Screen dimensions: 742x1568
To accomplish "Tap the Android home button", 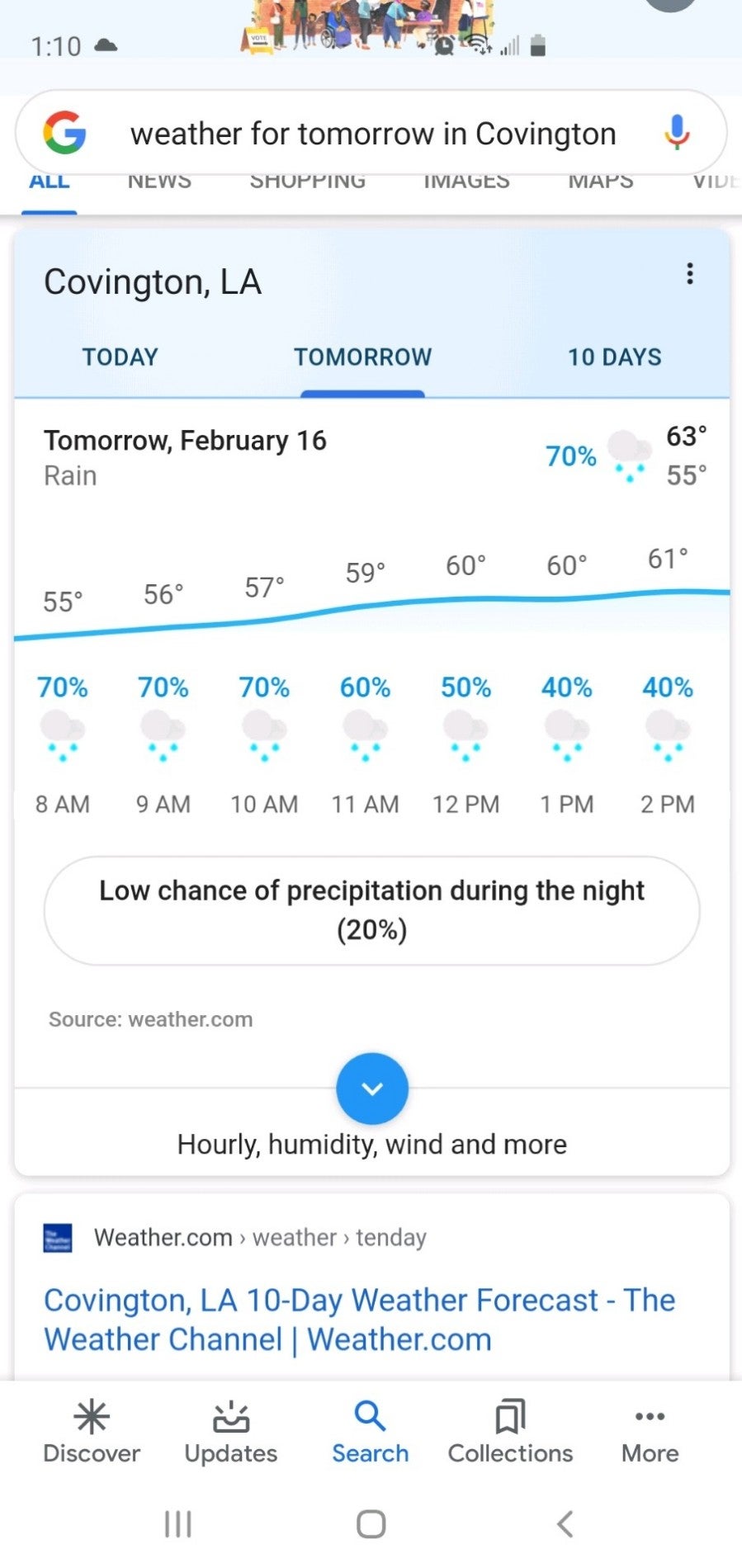I will pos(371,1523).
